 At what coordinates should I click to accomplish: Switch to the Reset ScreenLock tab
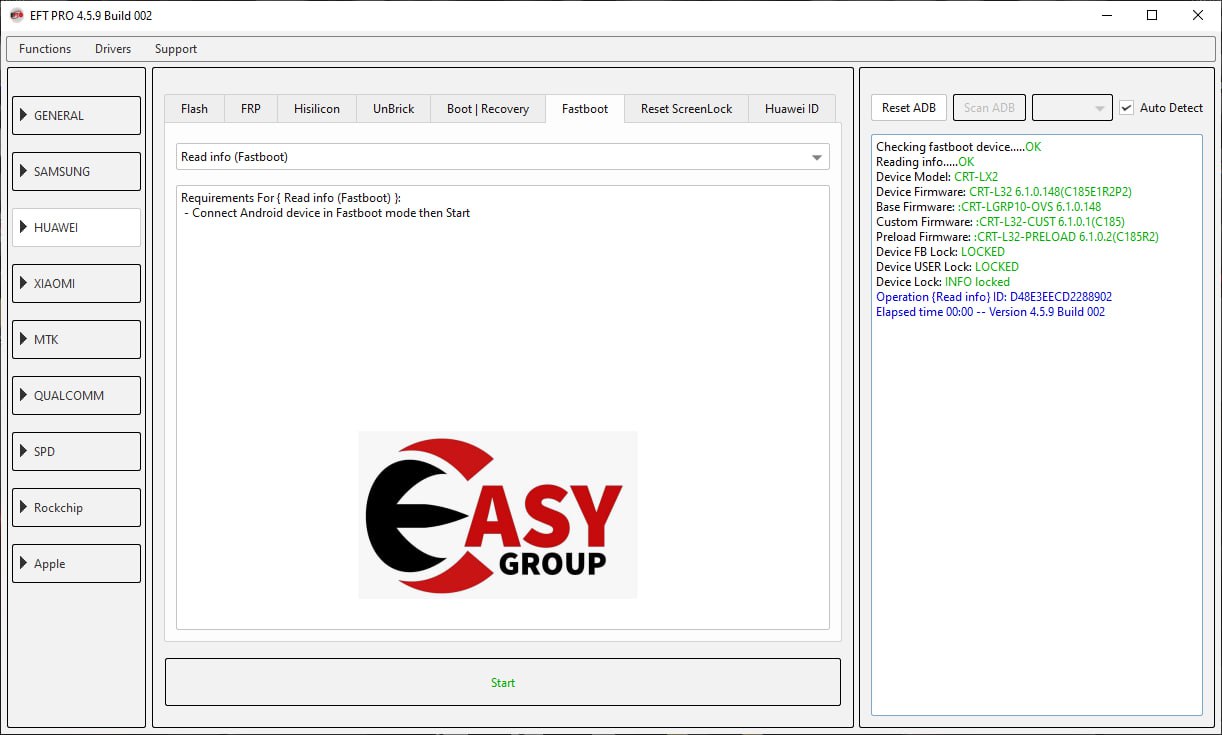(686, 109)
